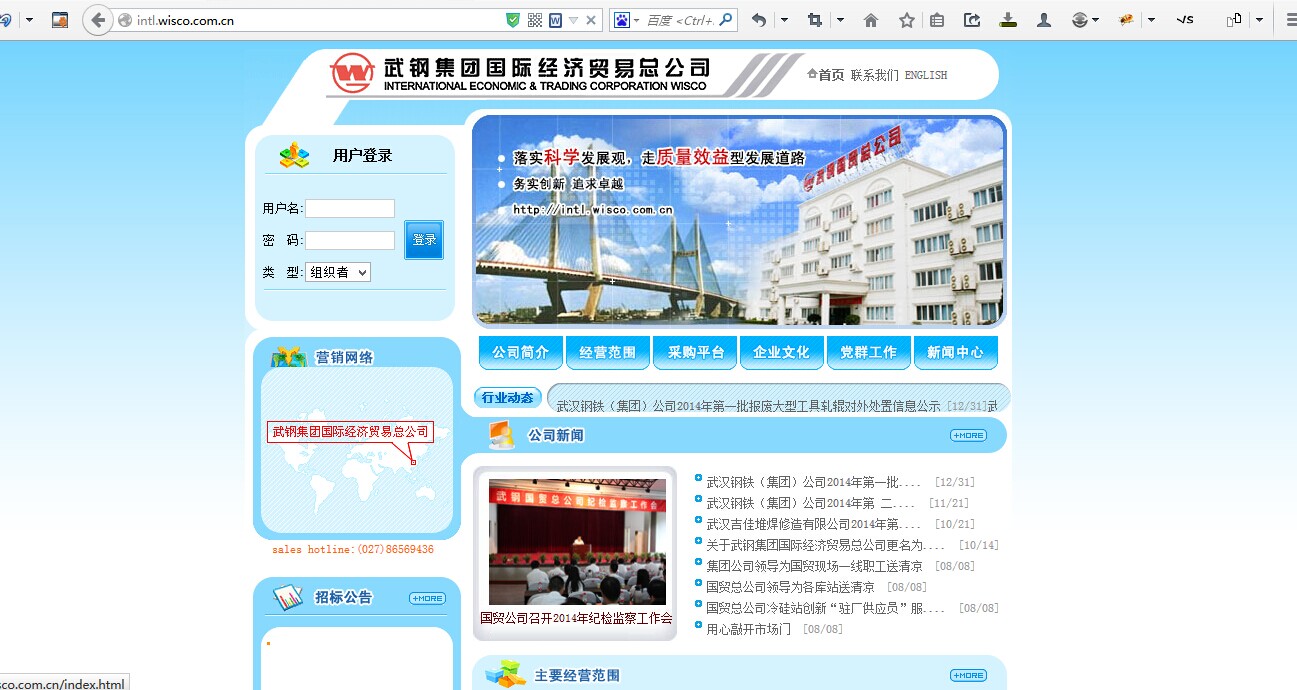
Task: Go to the browser home page icon
Action: (x=871, y=20)
